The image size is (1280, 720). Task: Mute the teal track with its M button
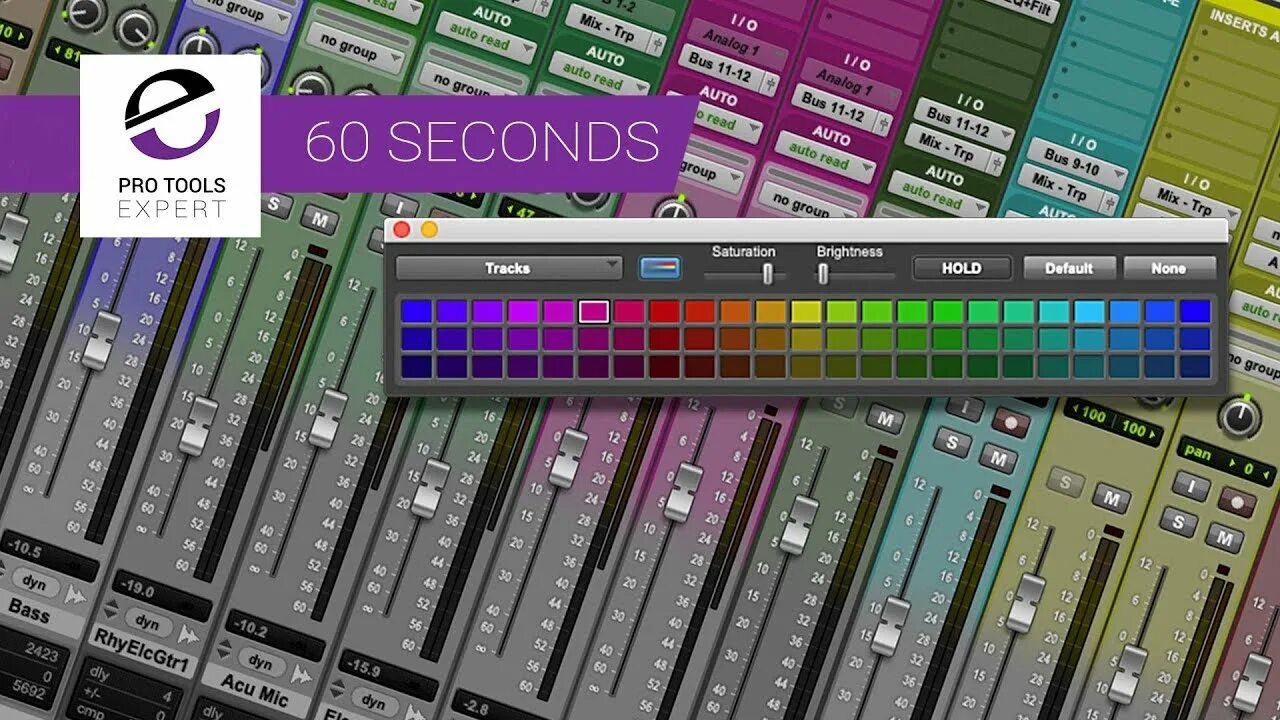click(x=998, y=458)
